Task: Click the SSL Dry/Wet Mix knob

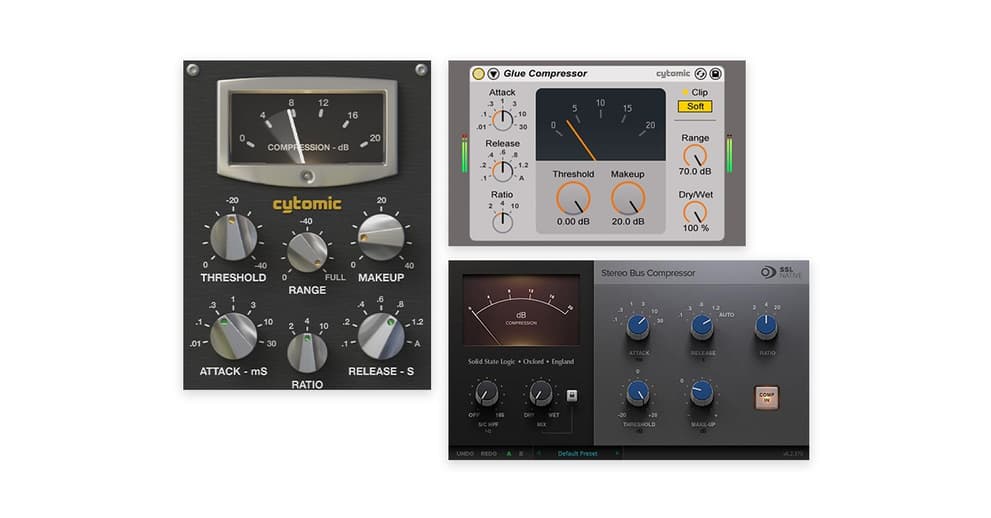Action: coord(540,394)
